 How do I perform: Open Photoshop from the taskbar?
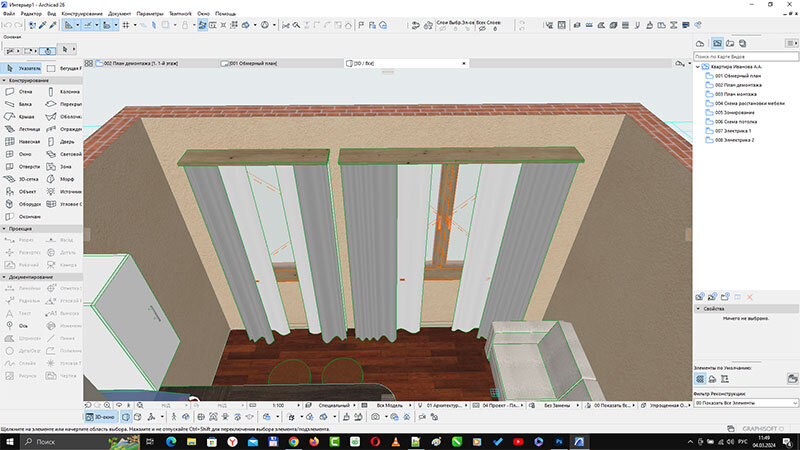(559, 442)
